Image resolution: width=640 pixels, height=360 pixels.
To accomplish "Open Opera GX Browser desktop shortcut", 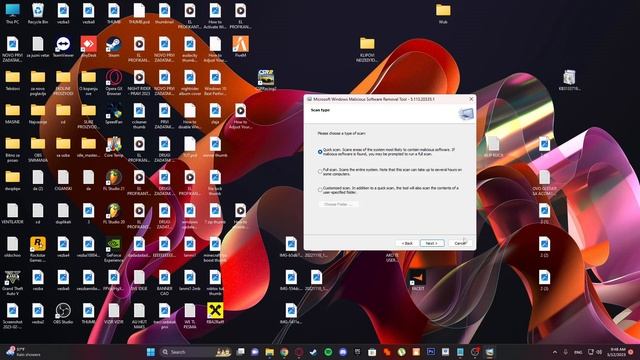I will (114, 83).
